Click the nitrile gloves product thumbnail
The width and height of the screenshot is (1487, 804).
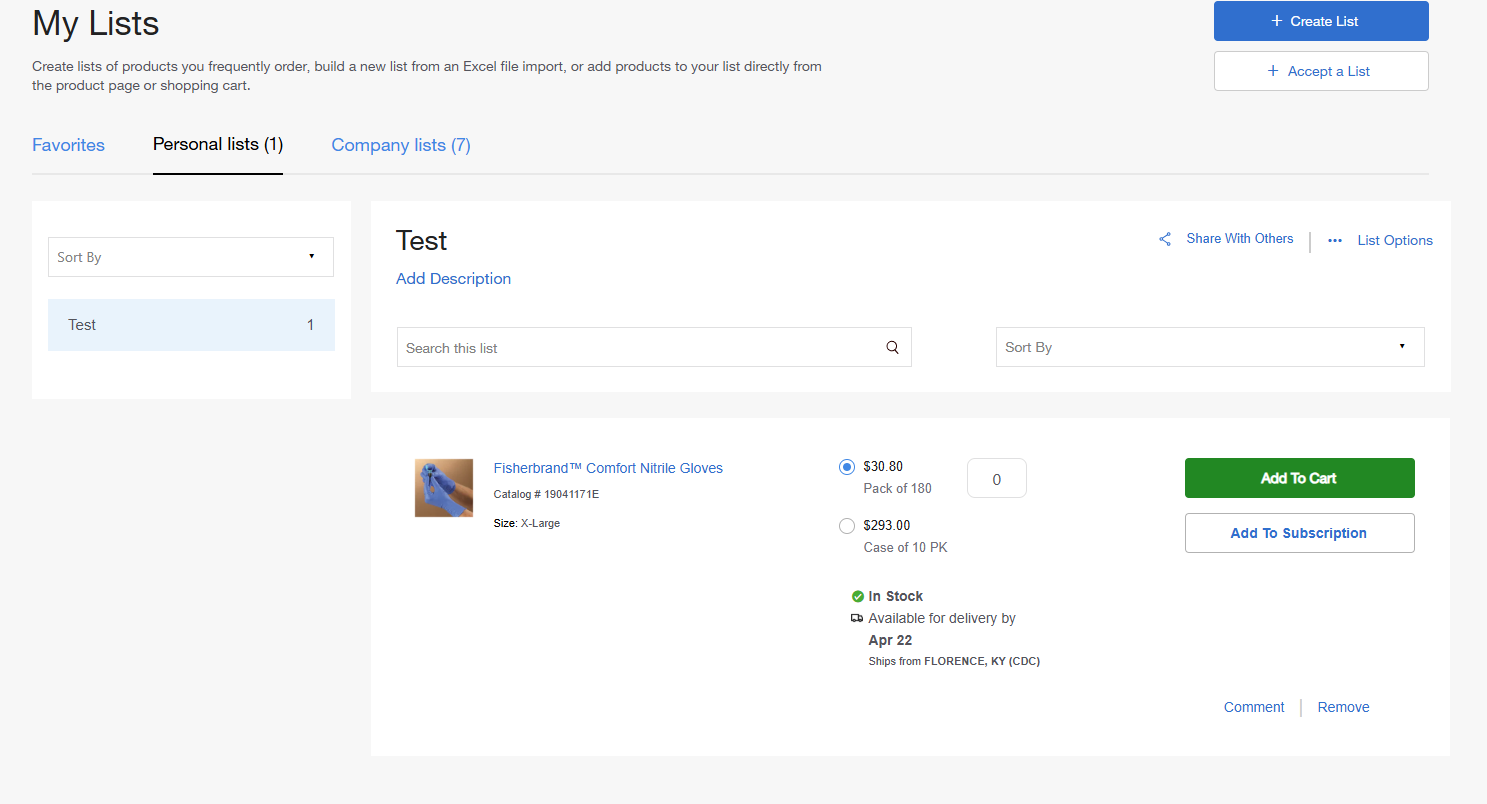point(444,488)
